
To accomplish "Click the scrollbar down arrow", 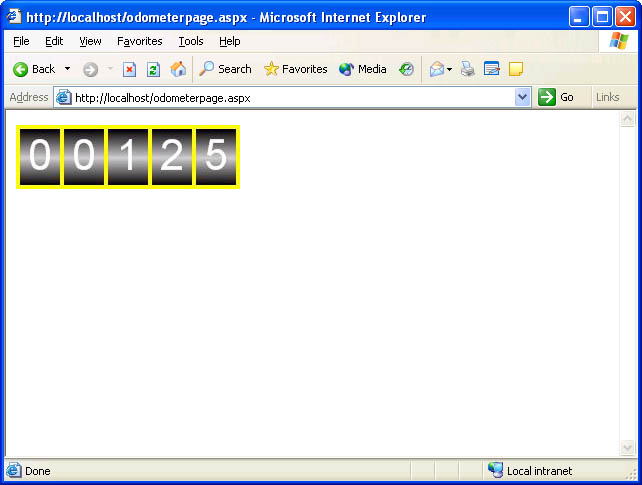I will 627,447.
